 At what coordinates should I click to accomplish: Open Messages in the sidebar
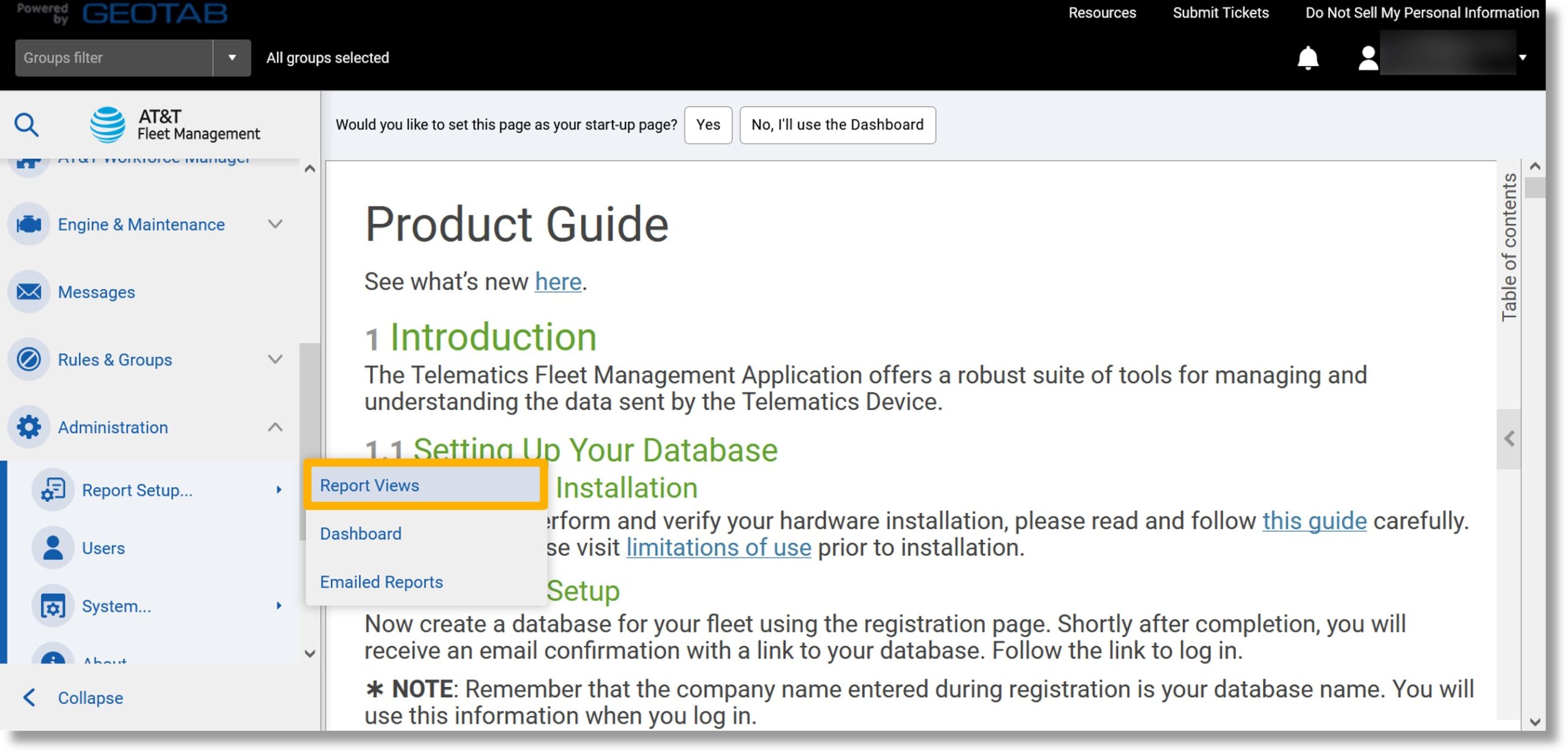tap(96, 292)
